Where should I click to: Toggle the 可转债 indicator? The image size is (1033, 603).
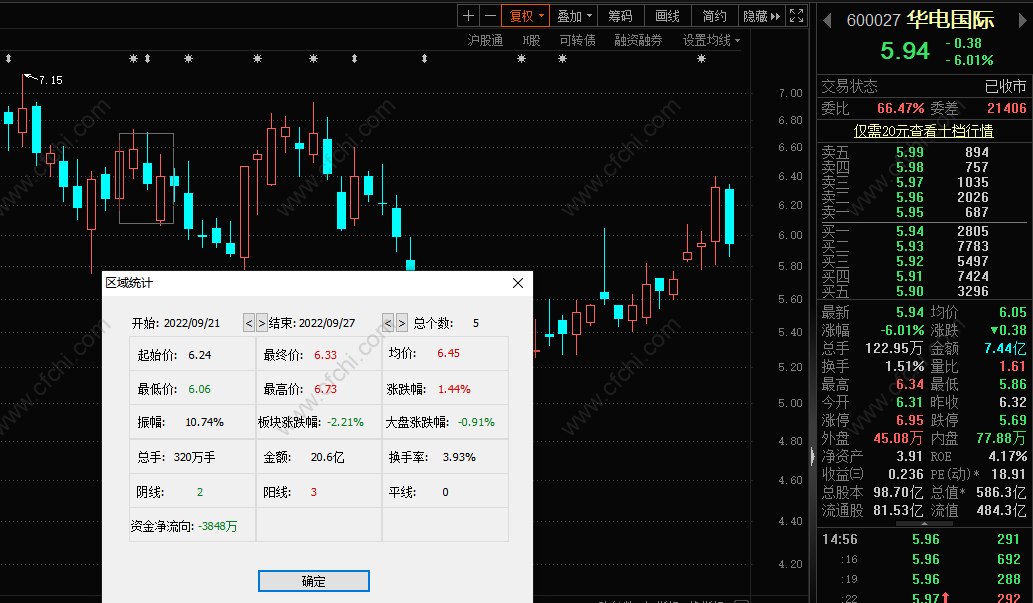pyautogui.click(x=577, y=40)
